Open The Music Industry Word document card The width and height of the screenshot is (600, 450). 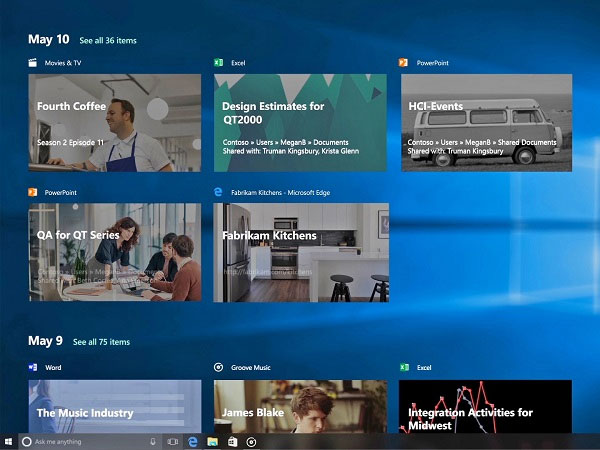[x=115, y=406]
